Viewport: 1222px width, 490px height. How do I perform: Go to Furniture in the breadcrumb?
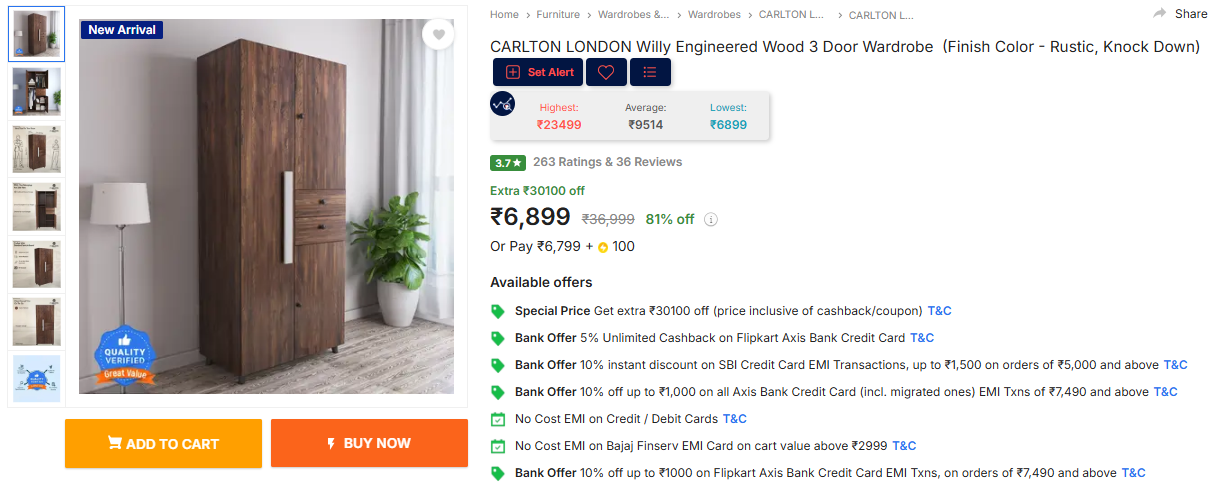coord(558,15)
